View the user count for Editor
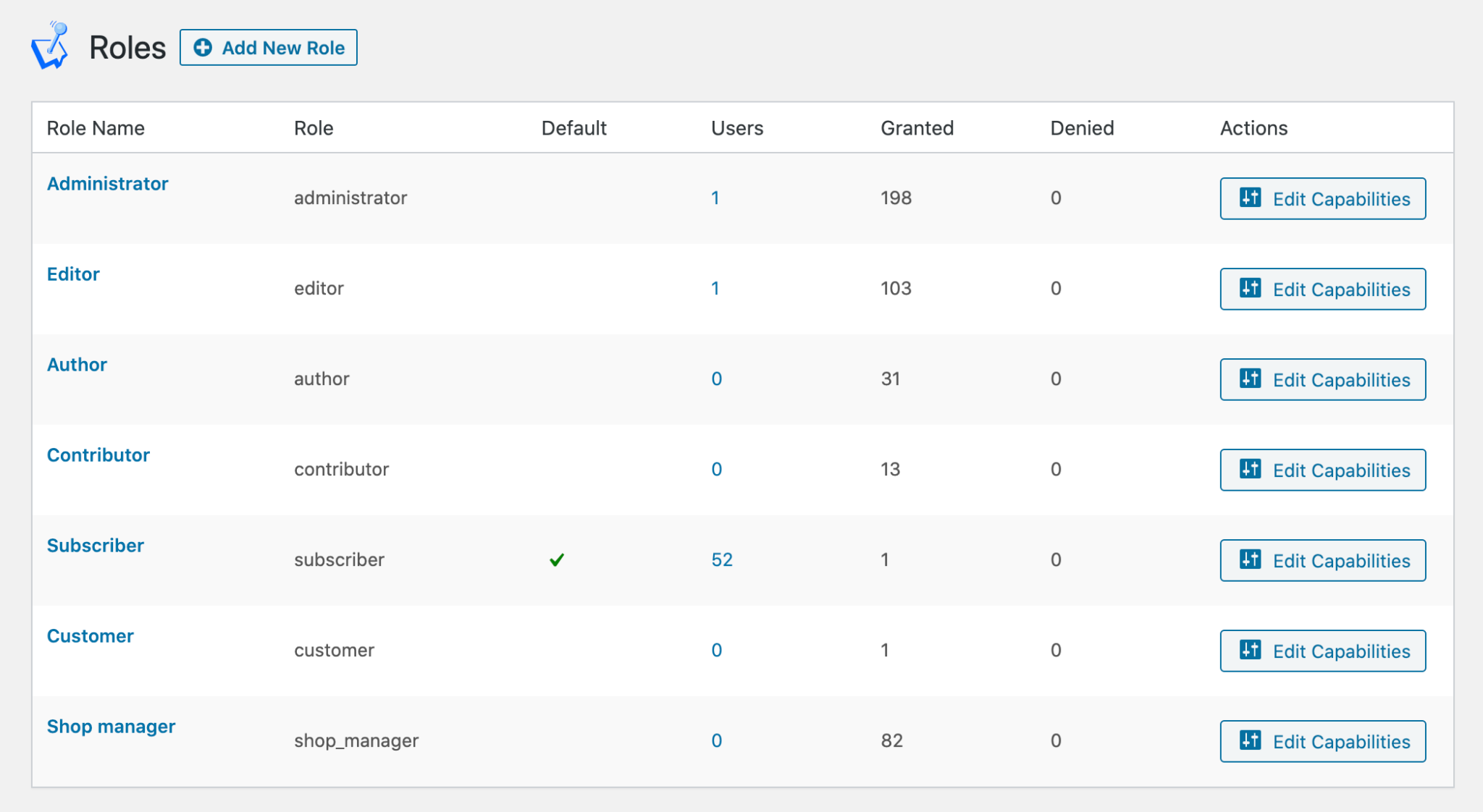 click(x=715, y=288)
